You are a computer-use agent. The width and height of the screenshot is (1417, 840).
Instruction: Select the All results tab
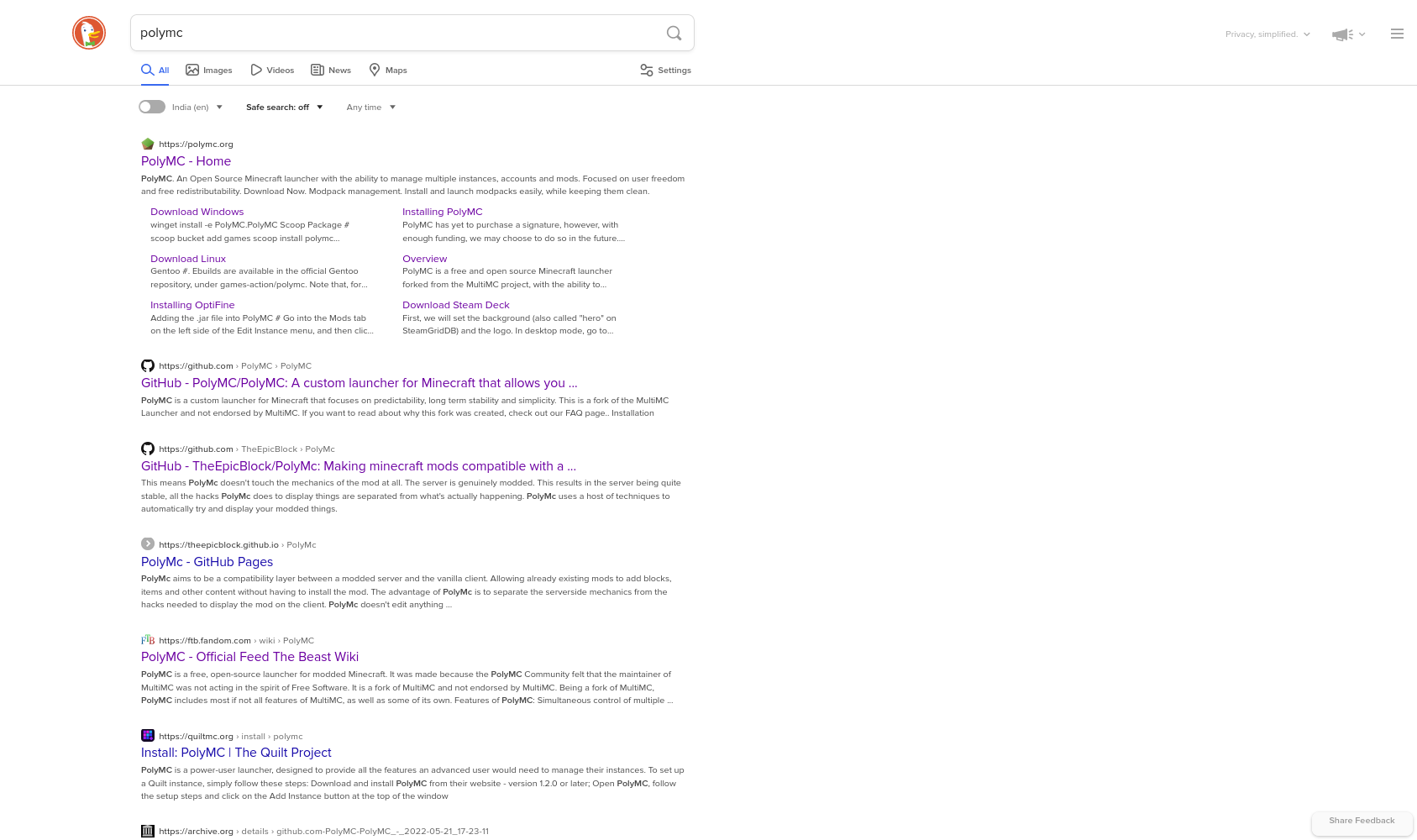(x=155, y=71)
